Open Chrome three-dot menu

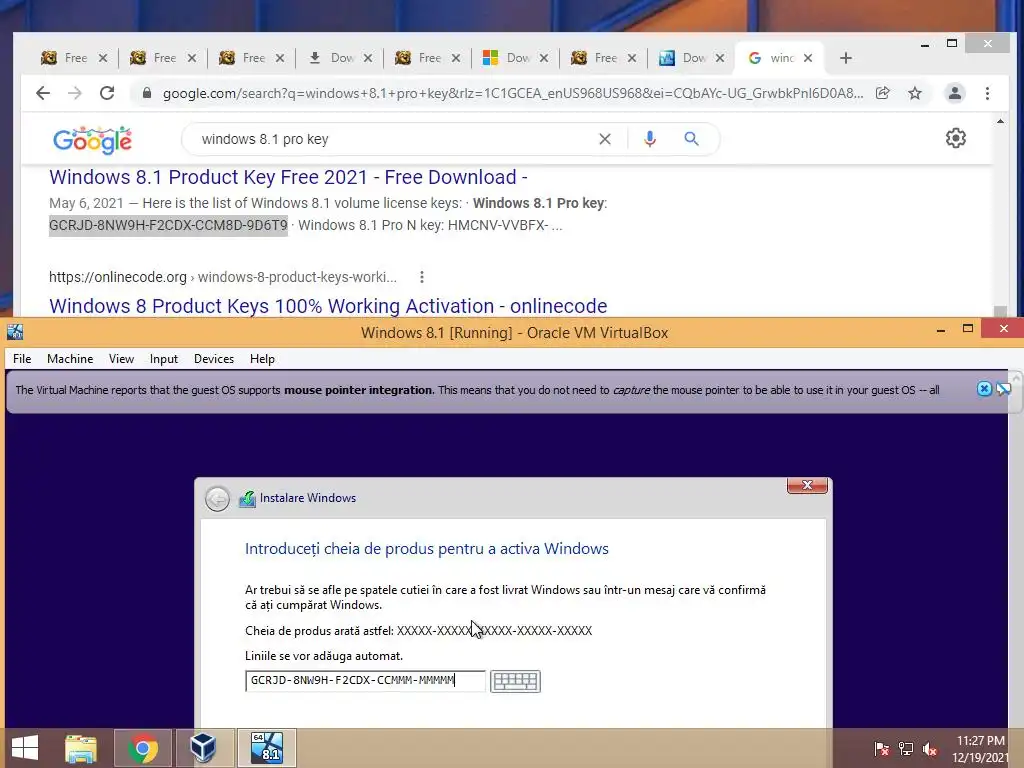[987, 93]
